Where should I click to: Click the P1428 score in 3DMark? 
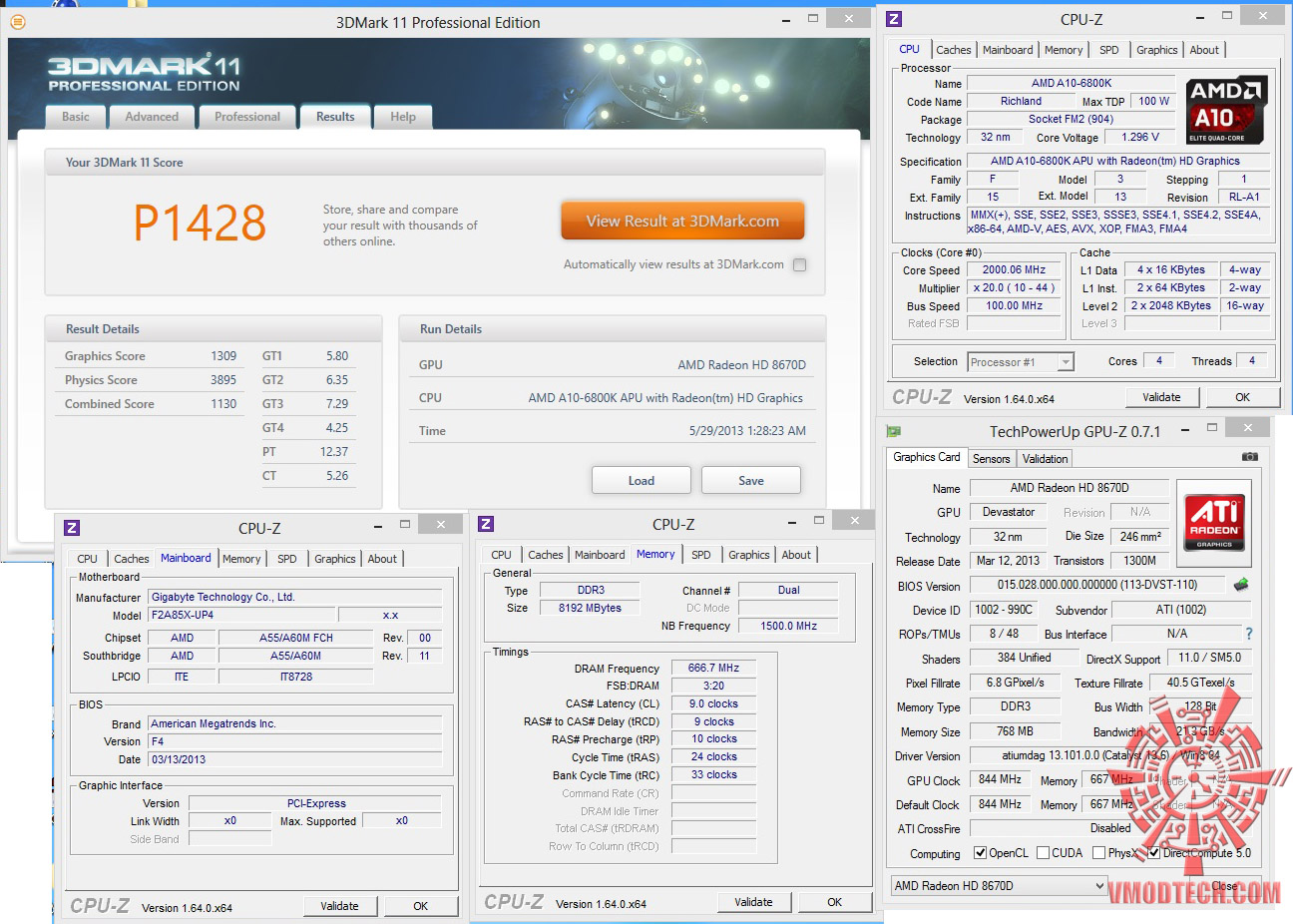(x=200, y=224)
